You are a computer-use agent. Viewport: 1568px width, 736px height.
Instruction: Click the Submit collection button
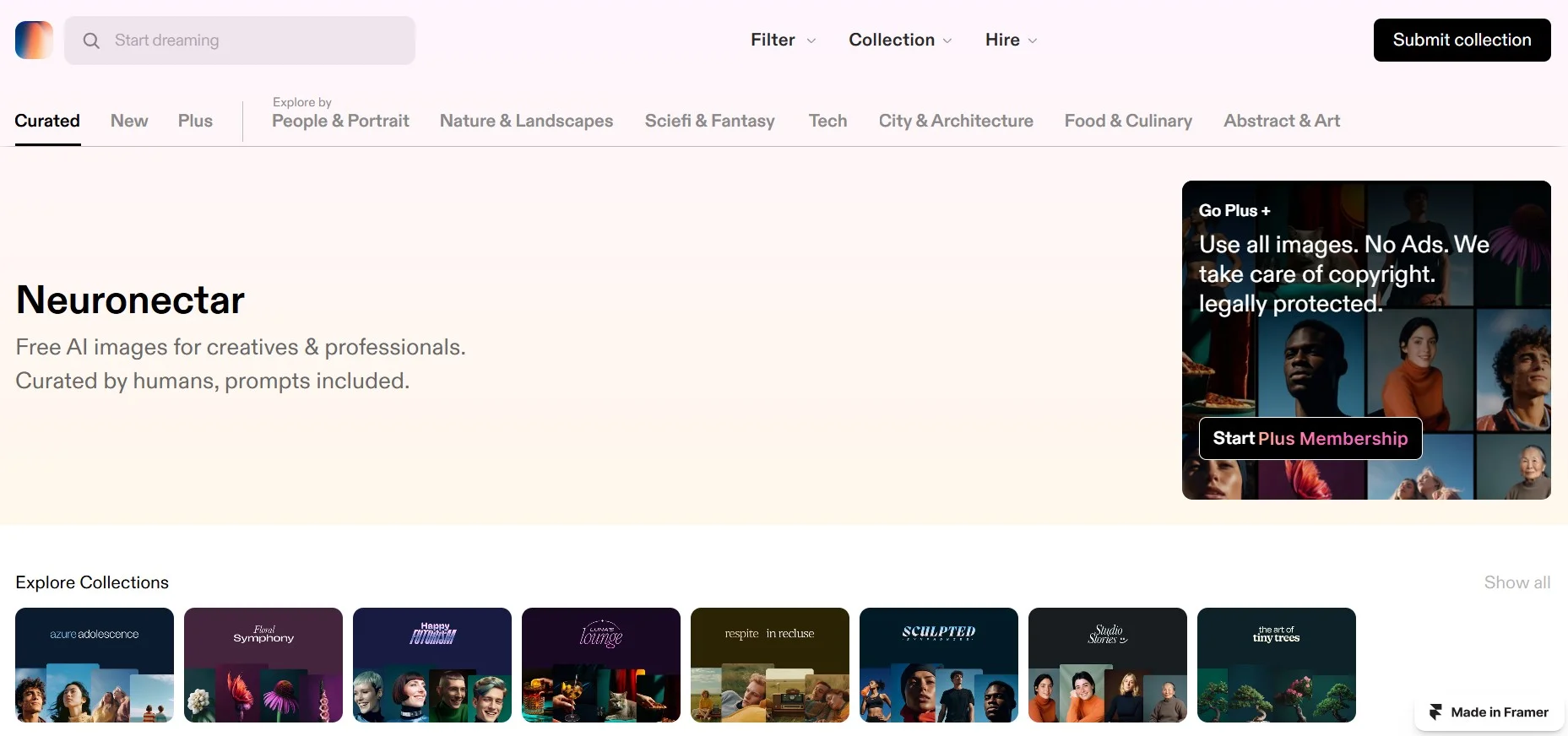click(1462, 40)
